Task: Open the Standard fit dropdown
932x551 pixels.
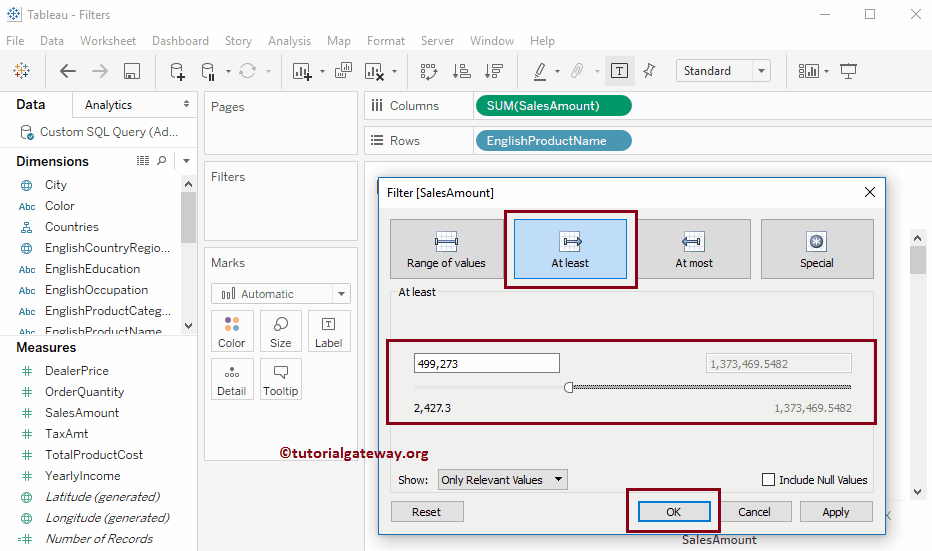Action: click(723, 71)
